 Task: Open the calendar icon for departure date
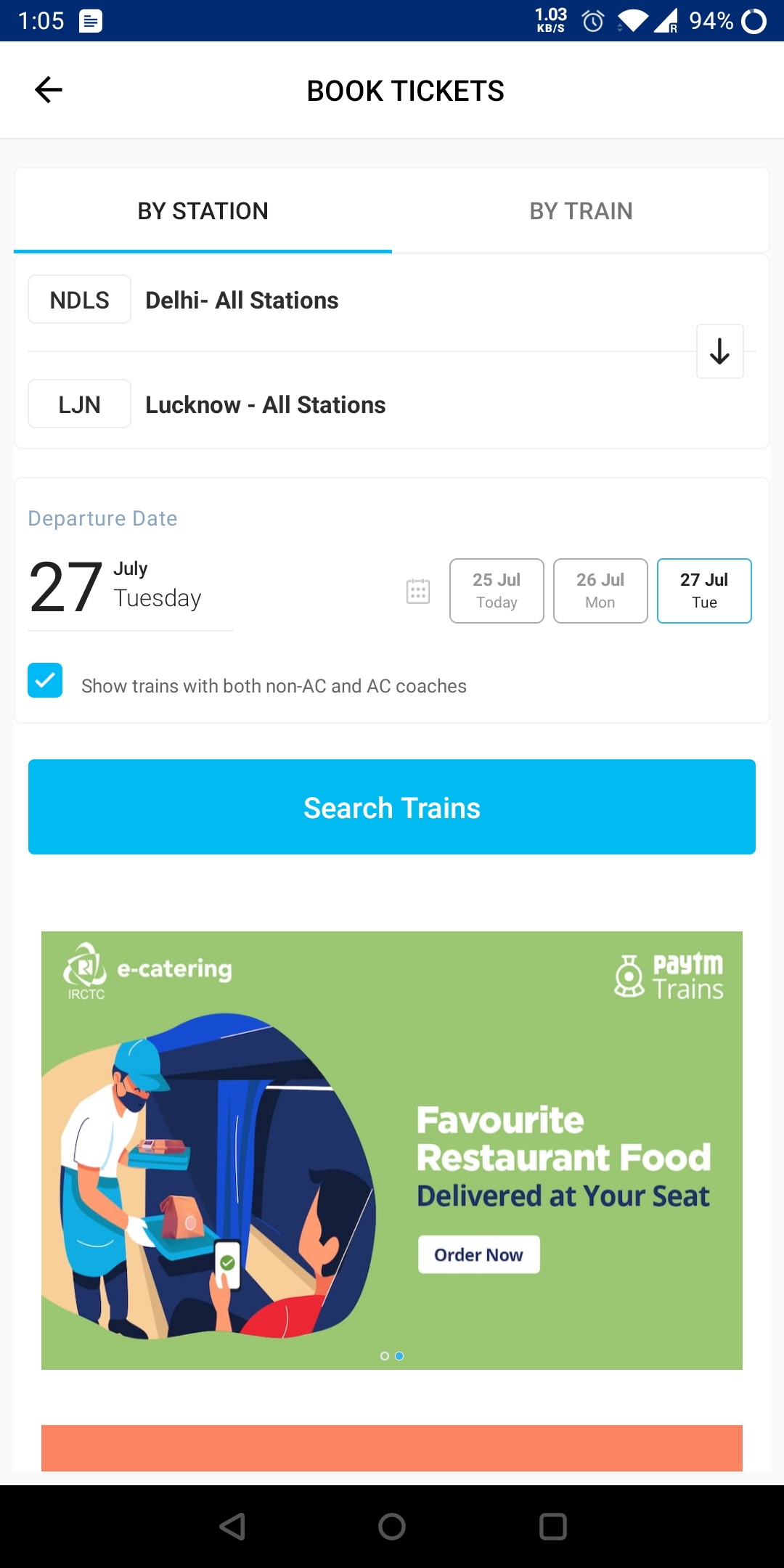(x=417, y=591)
